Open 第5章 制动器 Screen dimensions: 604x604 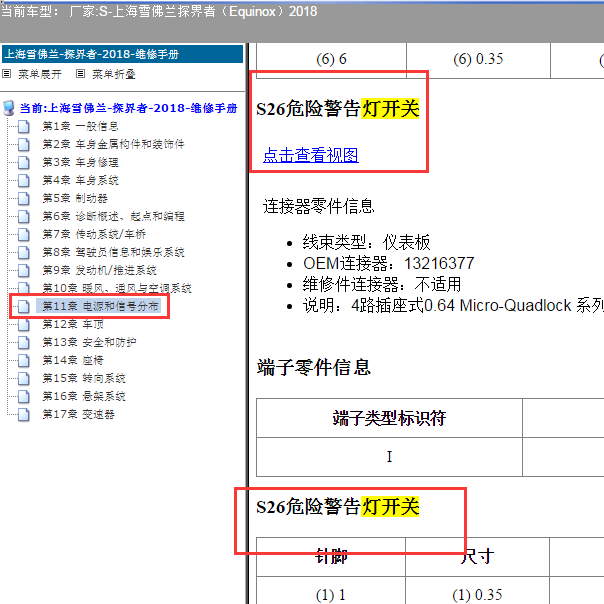pyautogui.click(x=75, y=198)
